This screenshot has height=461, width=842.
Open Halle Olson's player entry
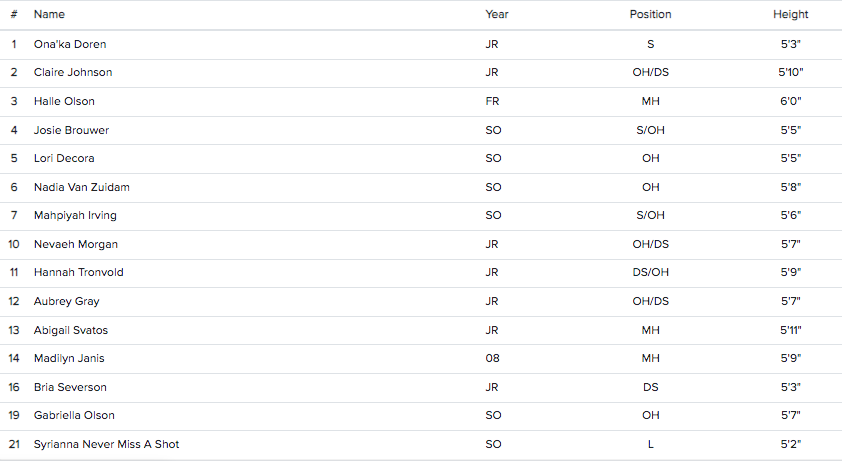(x=64, y=101)
